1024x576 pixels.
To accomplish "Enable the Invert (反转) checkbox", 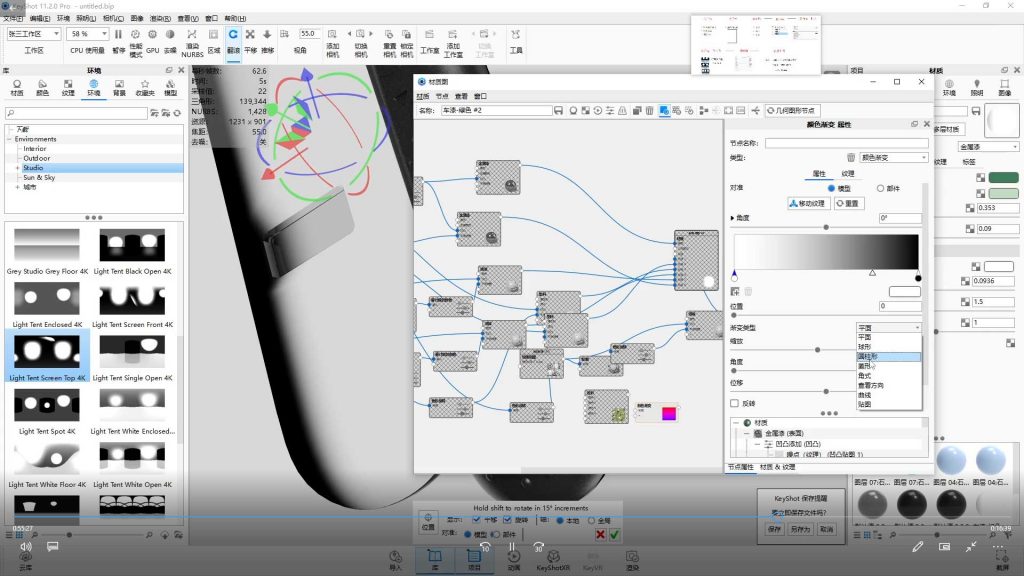I will (735, 403).
